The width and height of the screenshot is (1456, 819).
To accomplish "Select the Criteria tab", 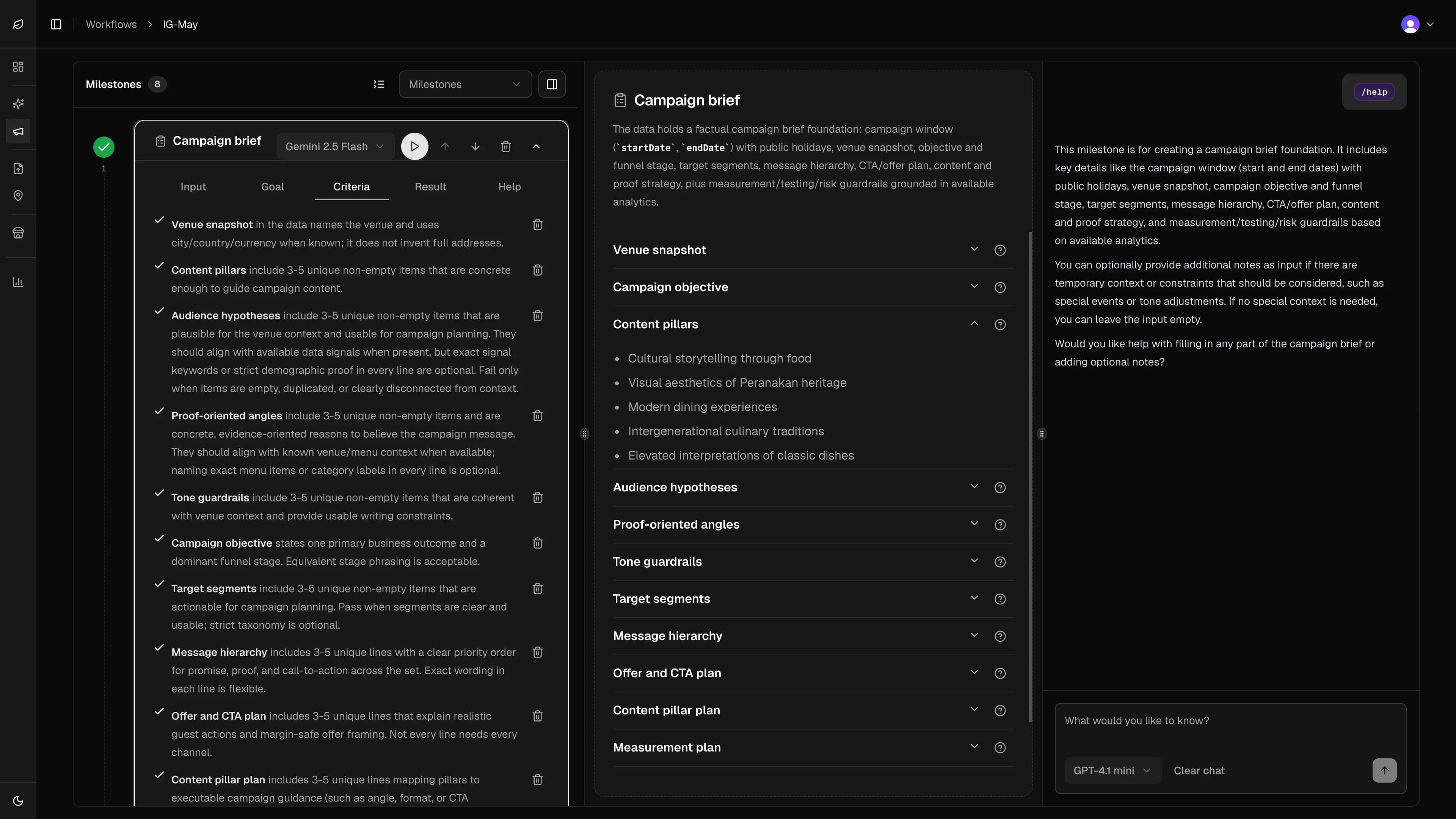I will coord(351,187).
